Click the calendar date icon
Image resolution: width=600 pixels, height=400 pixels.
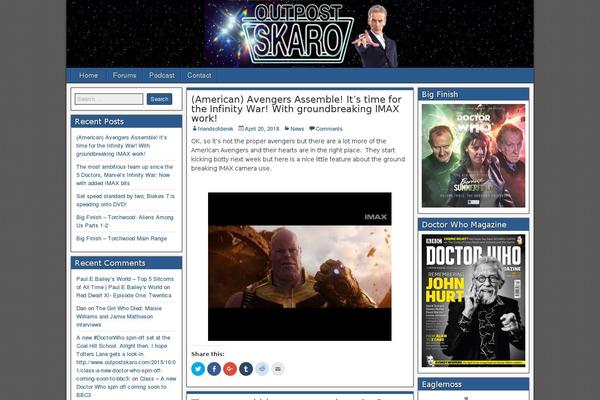(241, 129)
